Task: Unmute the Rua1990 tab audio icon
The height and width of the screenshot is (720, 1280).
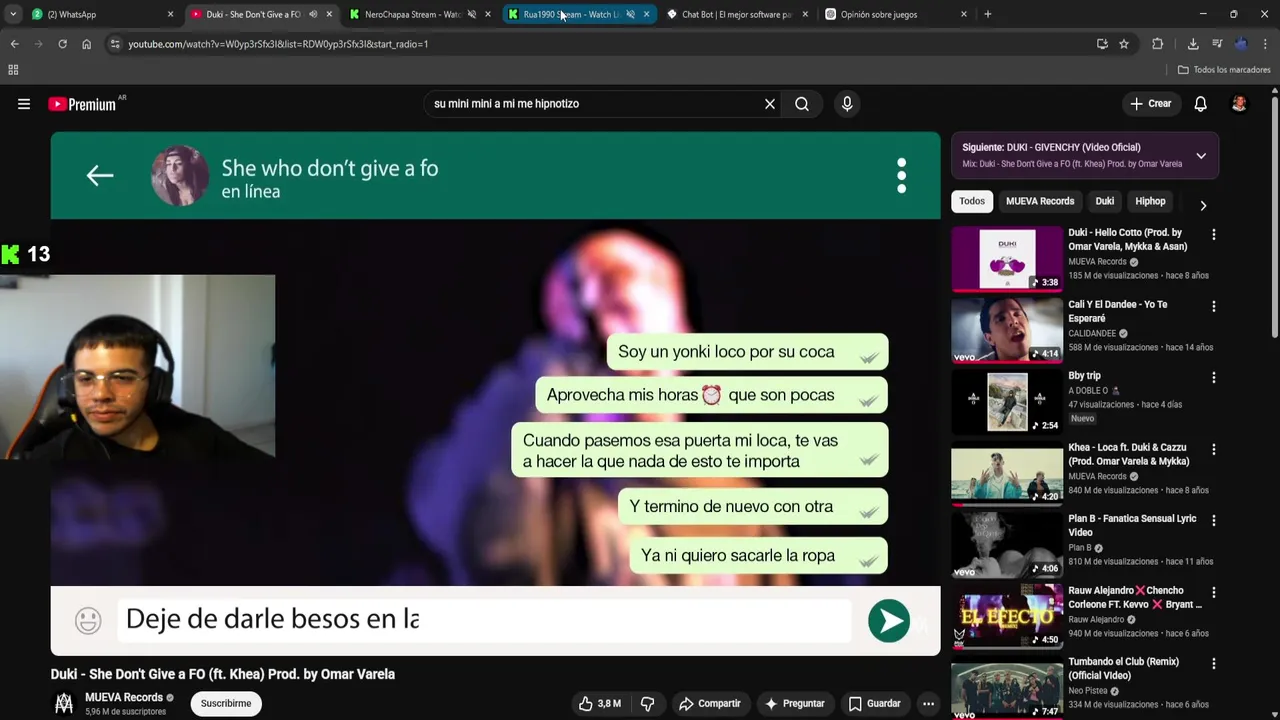Action: tap(630, 14)
